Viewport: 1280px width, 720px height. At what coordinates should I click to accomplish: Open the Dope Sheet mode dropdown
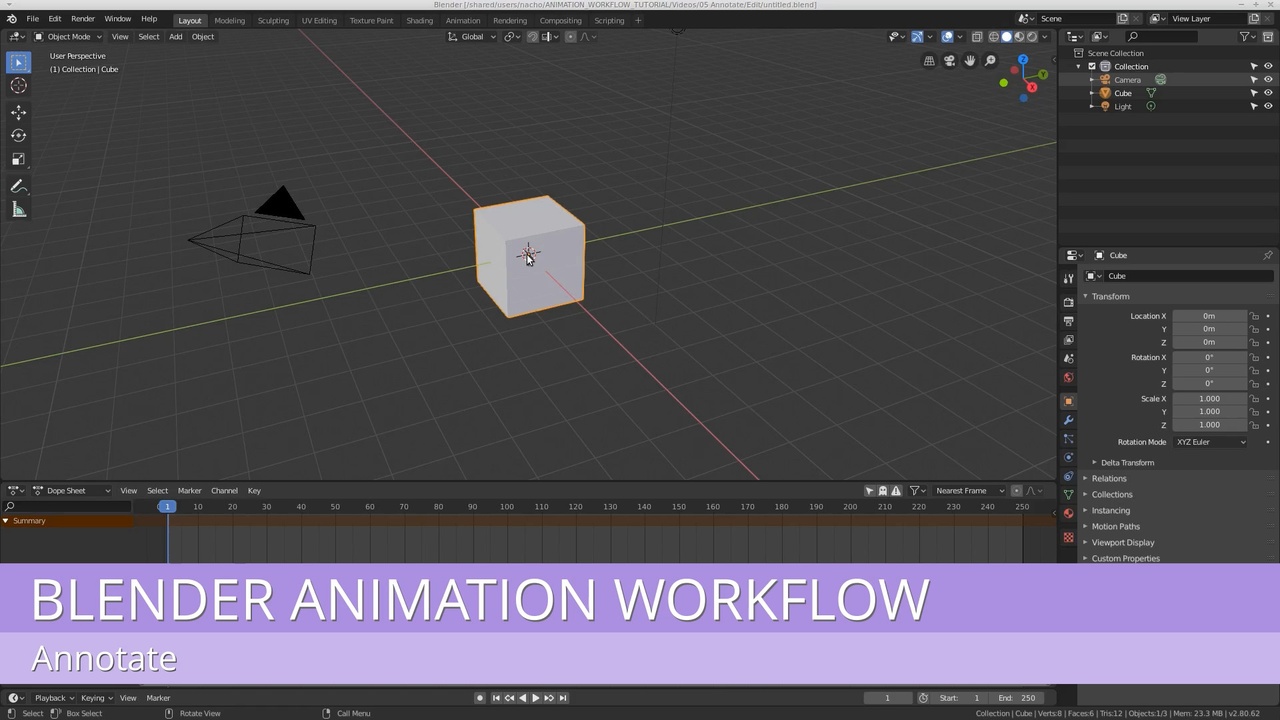tap(72, 491)
